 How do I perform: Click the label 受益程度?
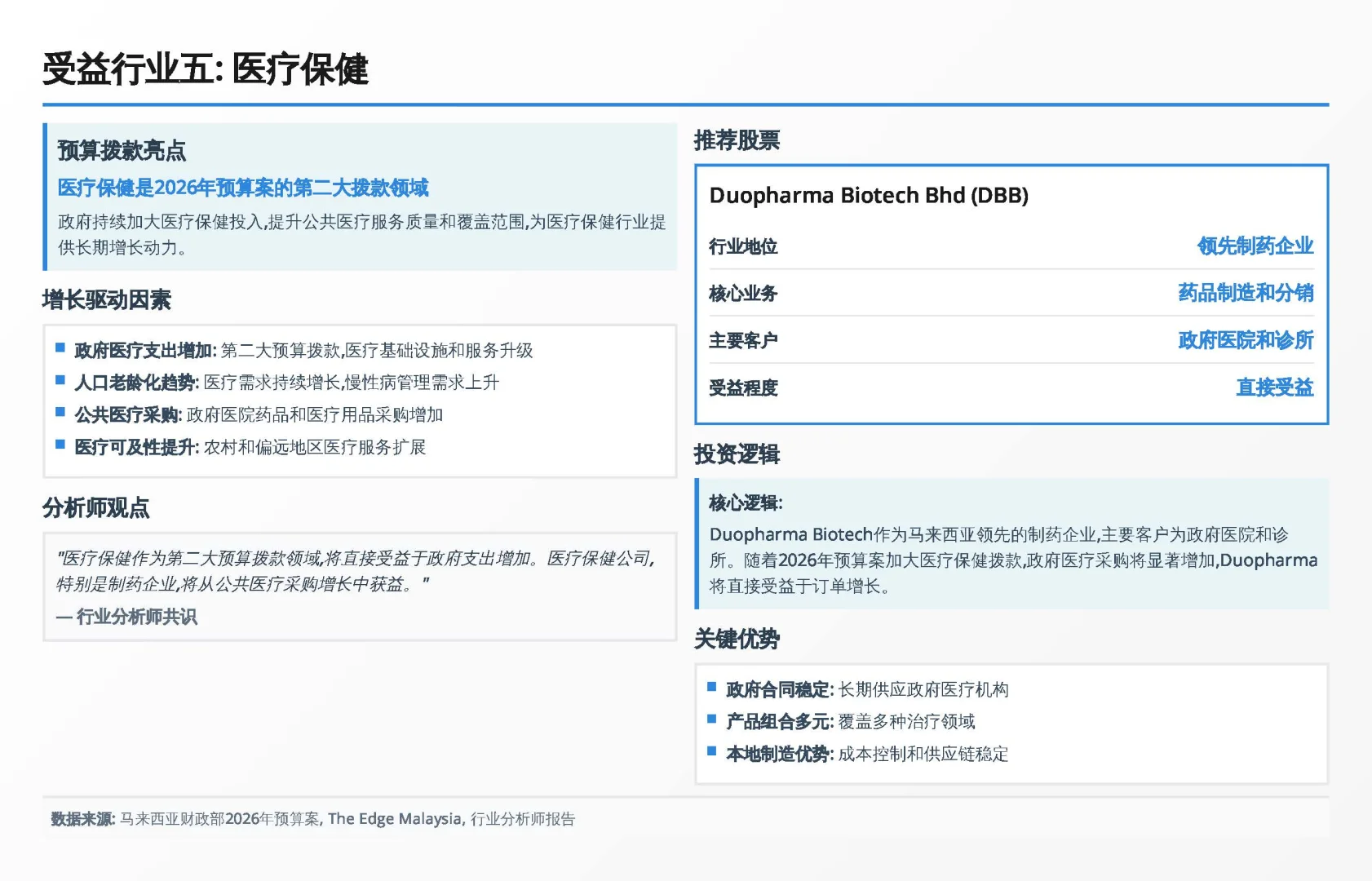743,387
